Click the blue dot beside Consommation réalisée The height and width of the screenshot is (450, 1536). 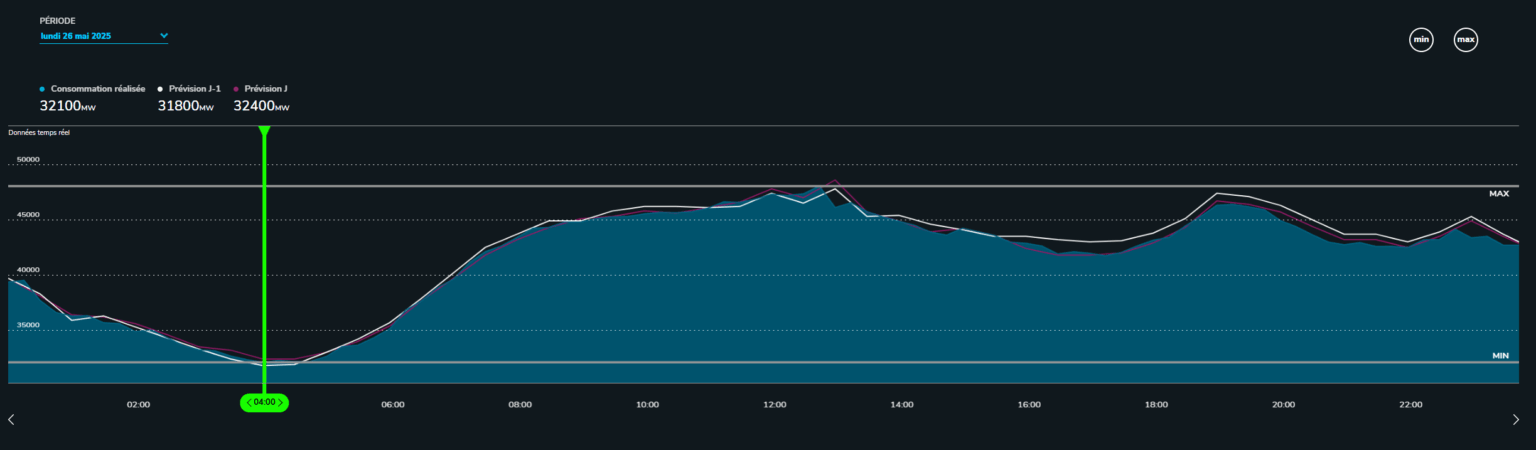point(42,89)
